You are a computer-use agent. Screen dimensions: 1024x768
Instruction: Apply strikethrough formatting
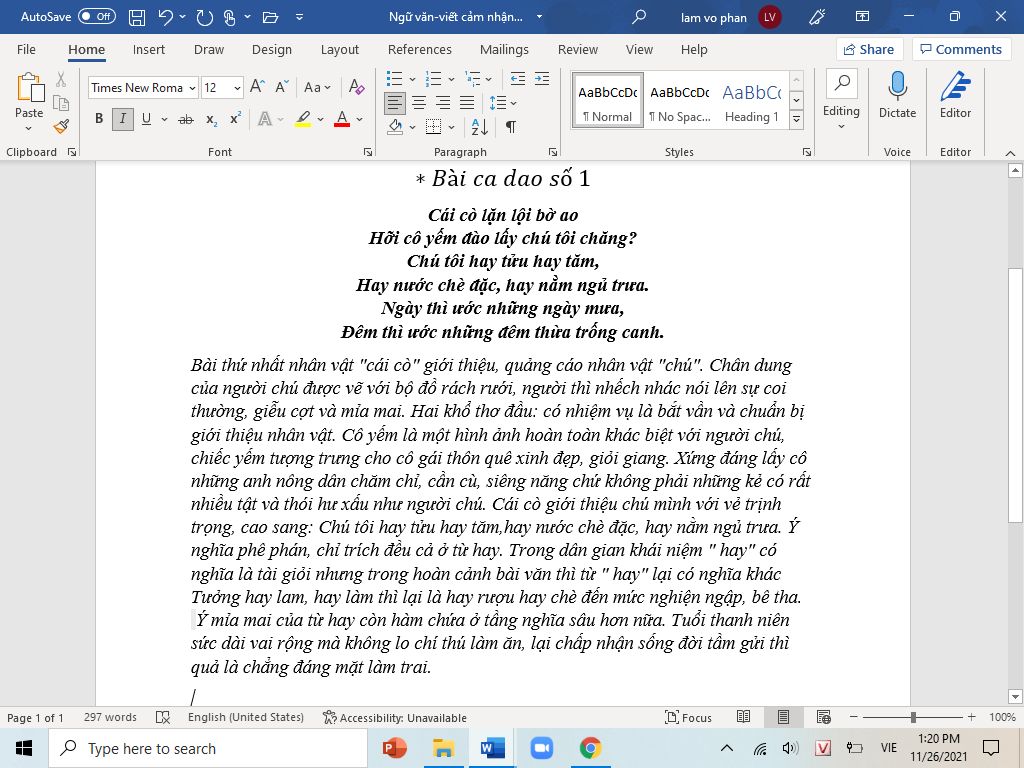pos(185,119)
